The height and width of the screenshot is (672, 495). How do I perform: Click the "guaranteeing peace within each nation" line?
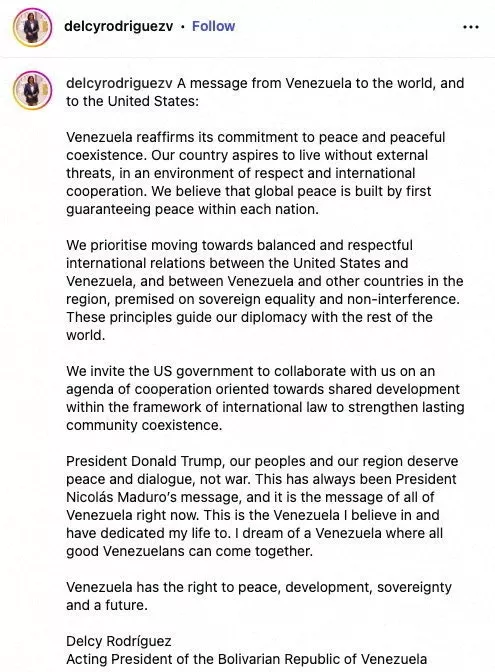click(192, 209)
